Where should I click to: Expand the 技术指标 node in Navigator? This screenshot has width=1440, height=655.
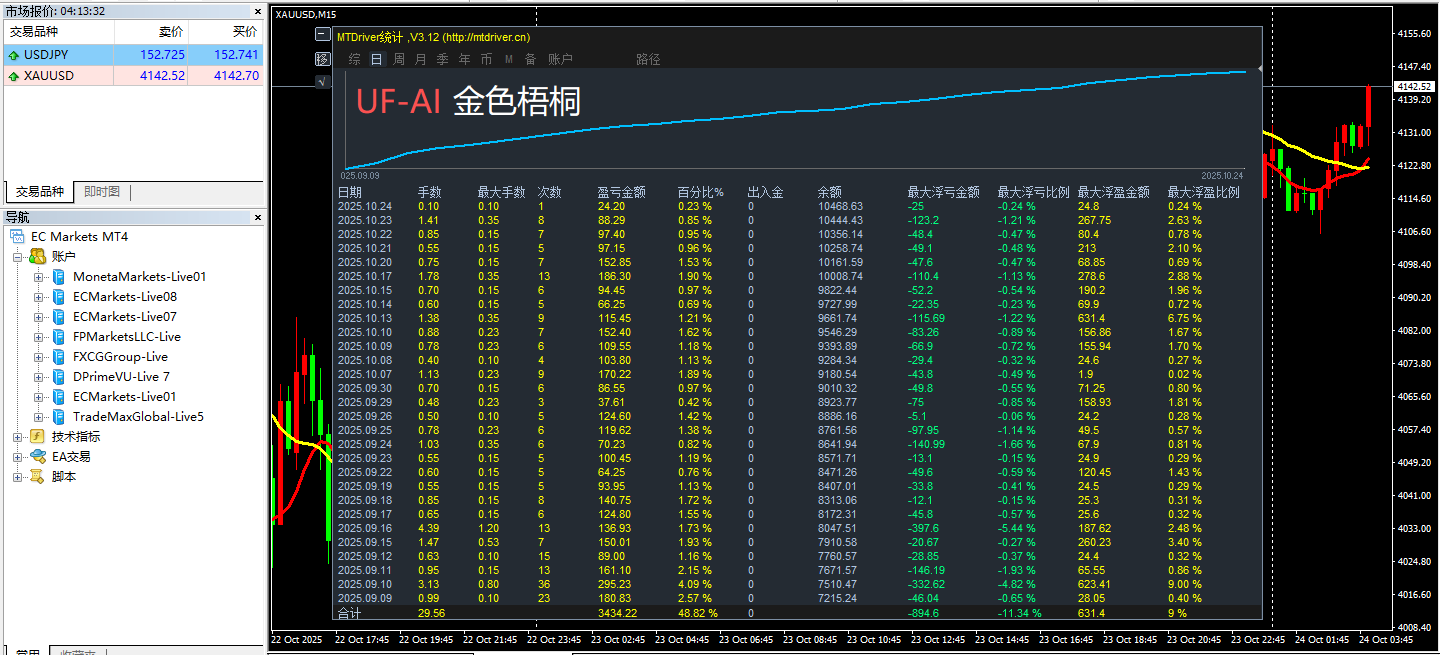18,437
